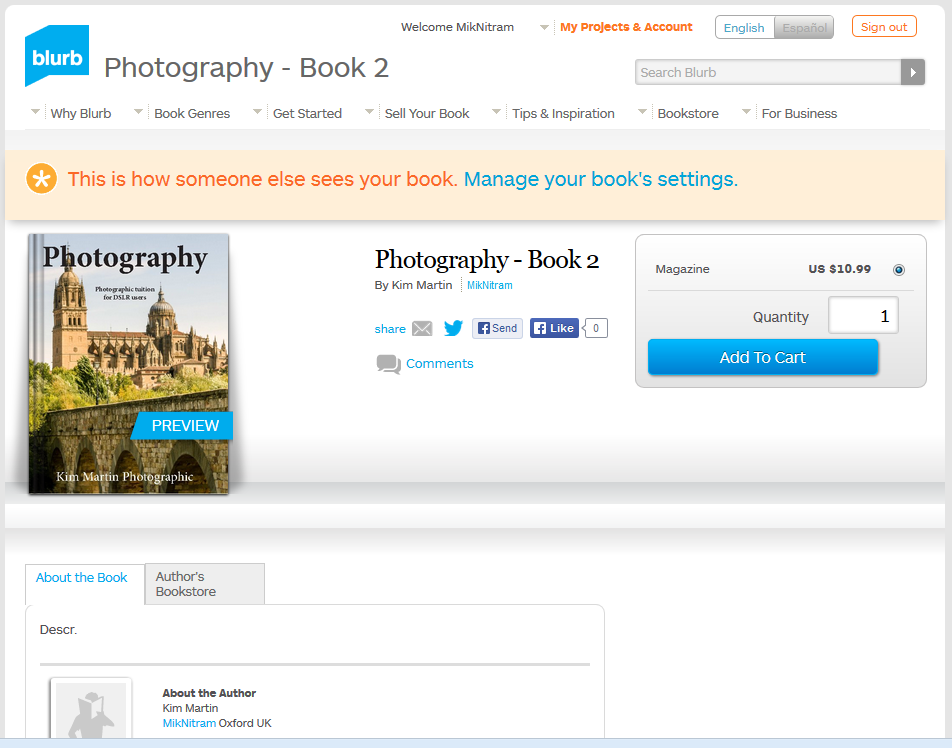
Task: Click the PREVIEW ribbon on the cover
Action: [184, 426]
